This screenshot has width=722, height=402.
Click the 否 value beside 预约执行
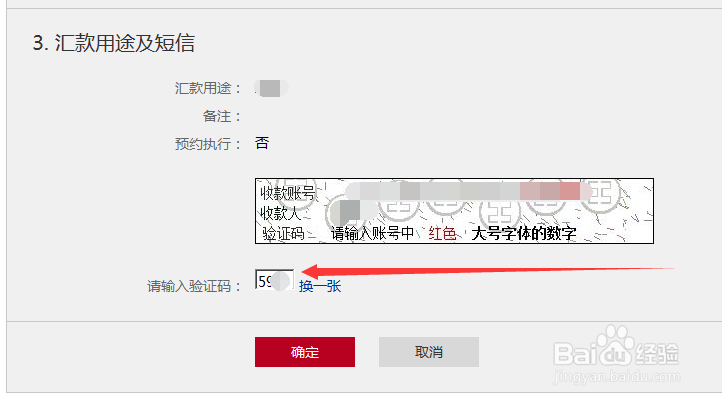262,143
